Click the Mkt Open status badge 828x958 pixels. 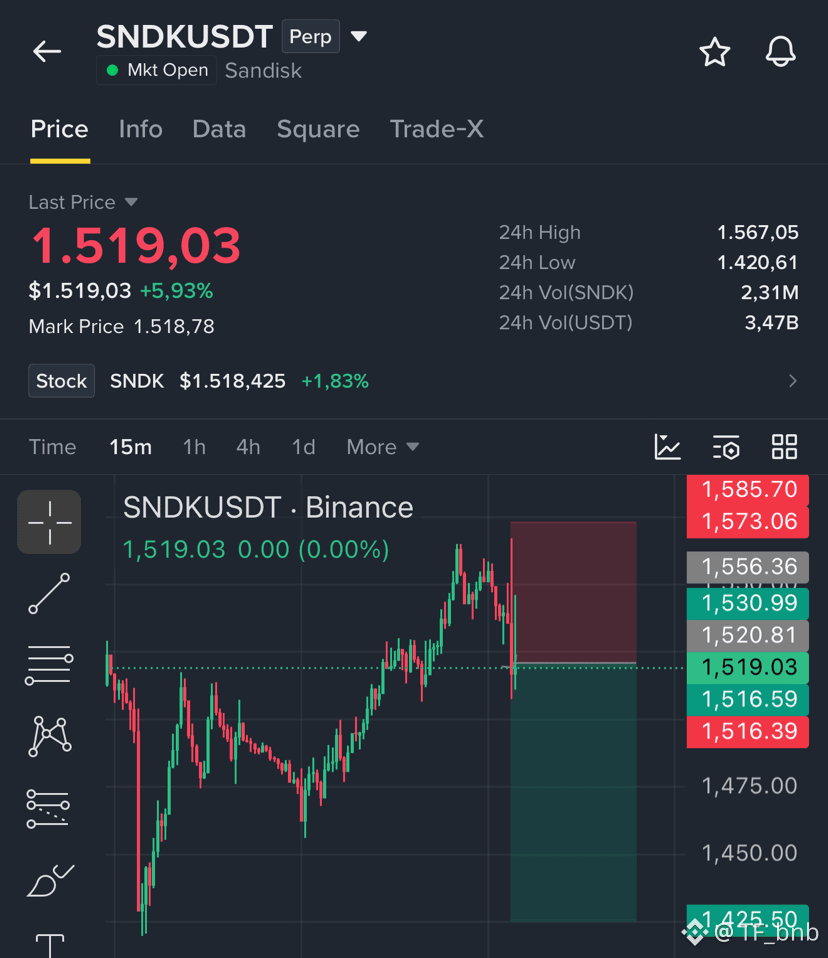point(156,70)
